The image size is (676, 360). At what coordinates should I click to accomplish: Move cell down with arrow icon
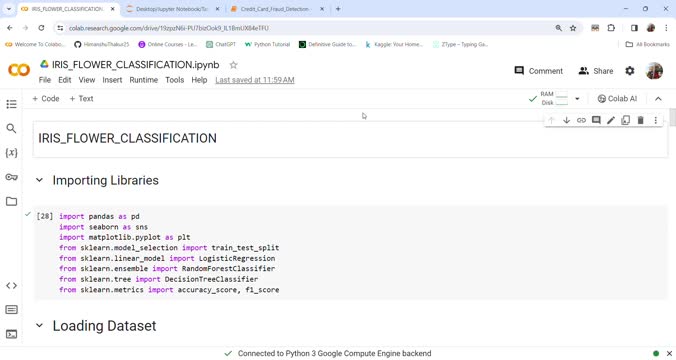(566, 120)
